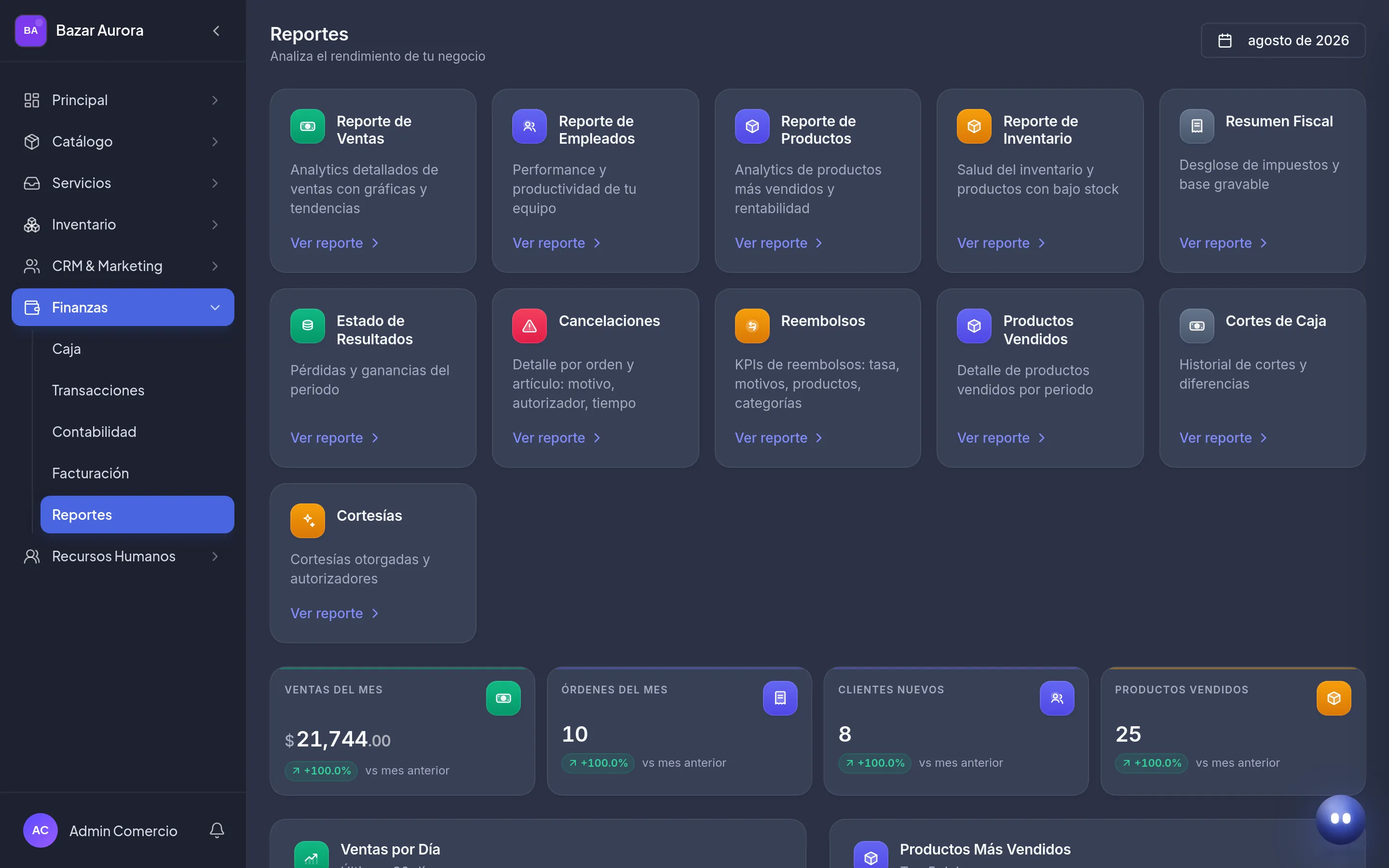The width and height of the screenshot is (1389, 868).
Task: Open the floating assistant chat bubble
Action: 1340,819
